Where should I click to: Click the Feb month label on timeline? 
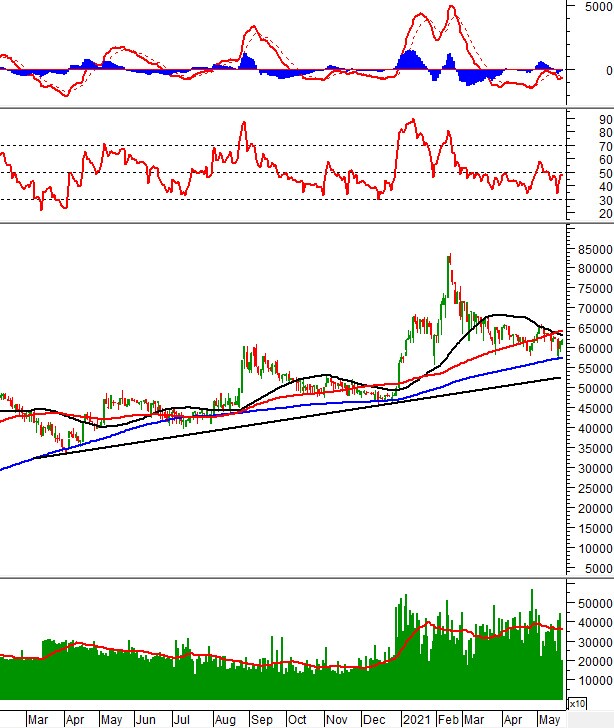pyautogui.click(x=448, y=720)
